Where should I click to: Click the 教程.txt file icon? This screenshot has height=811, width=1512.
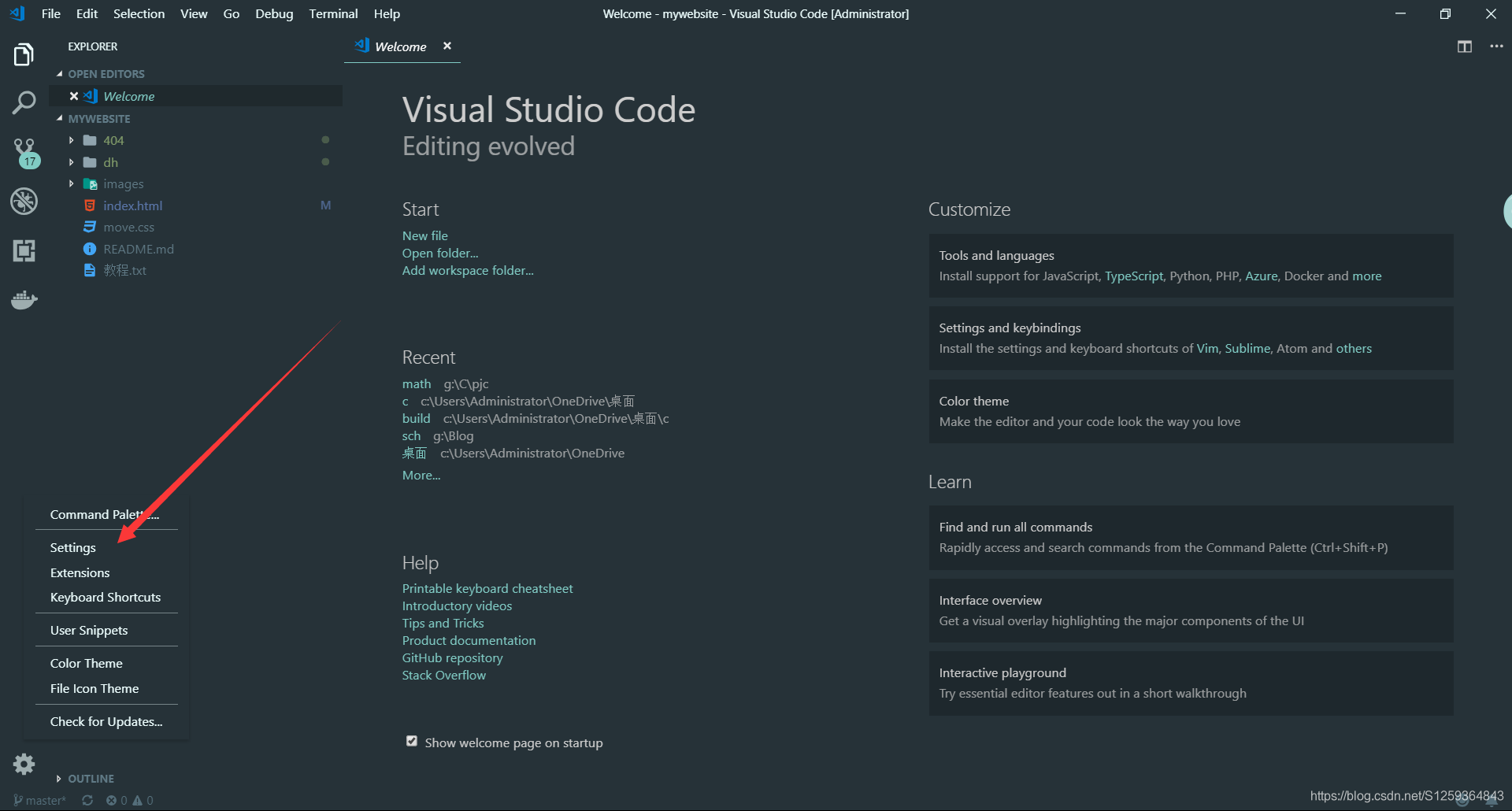[x=90, y=270]
